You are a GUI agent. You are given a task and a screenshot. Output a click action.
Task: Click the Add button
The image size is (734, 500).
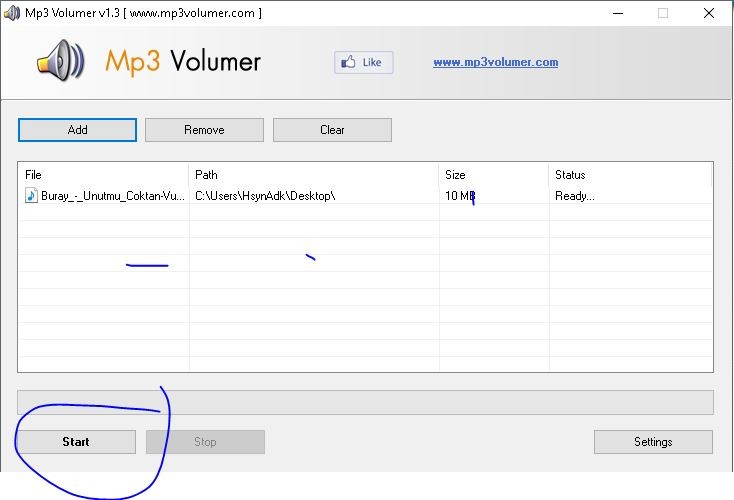[77, 130]
